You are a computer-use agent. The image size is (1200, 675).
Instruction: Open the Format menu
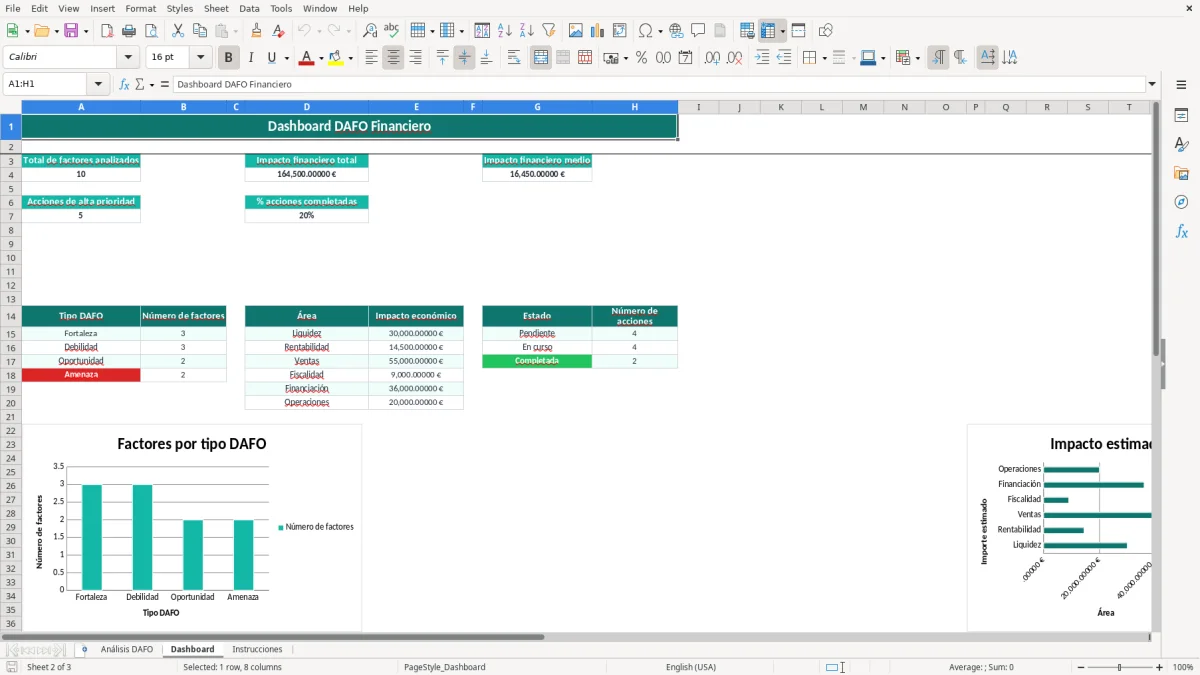point(140,8)
